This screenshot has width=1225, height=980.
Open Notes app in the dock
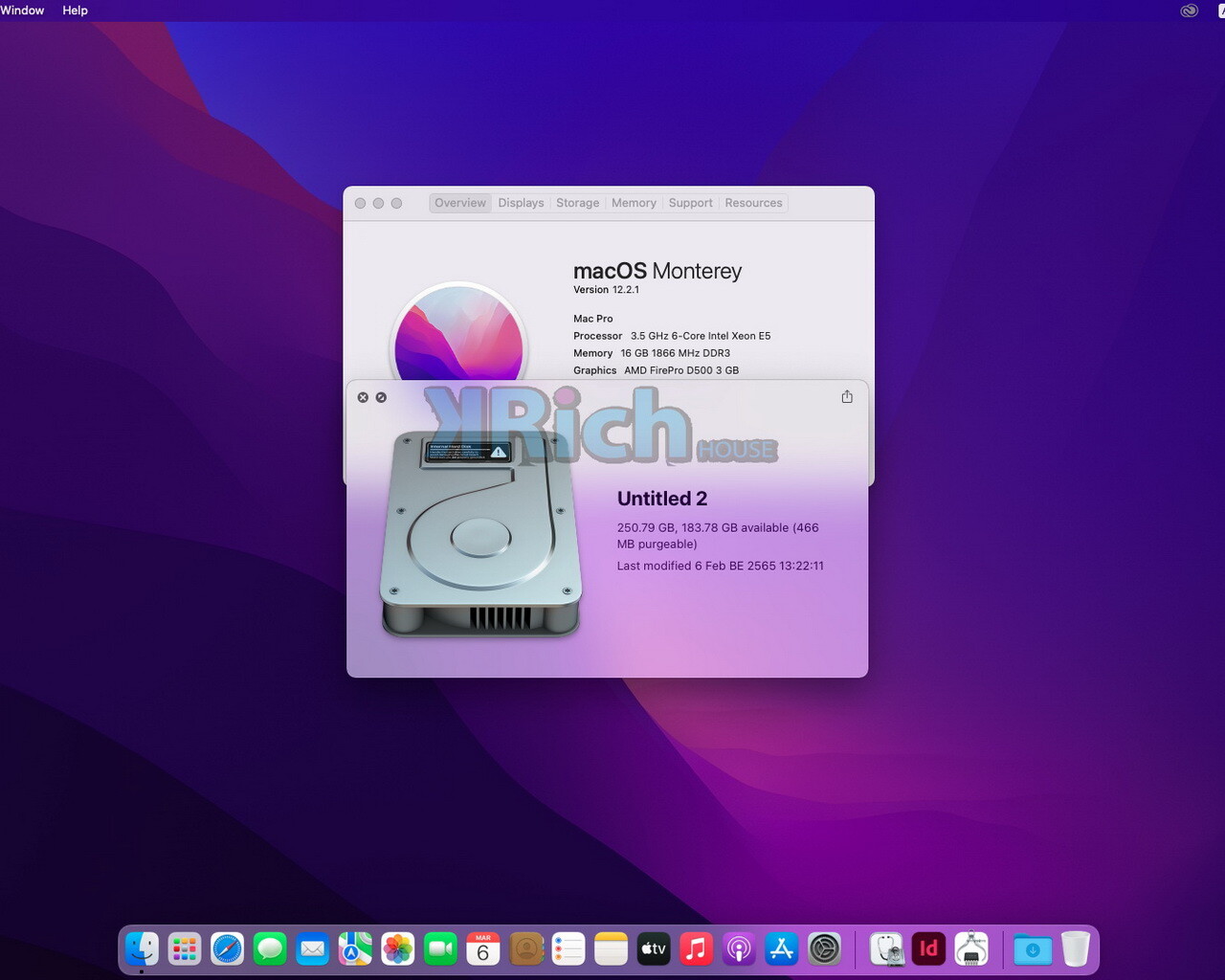(x=611, y=949)
